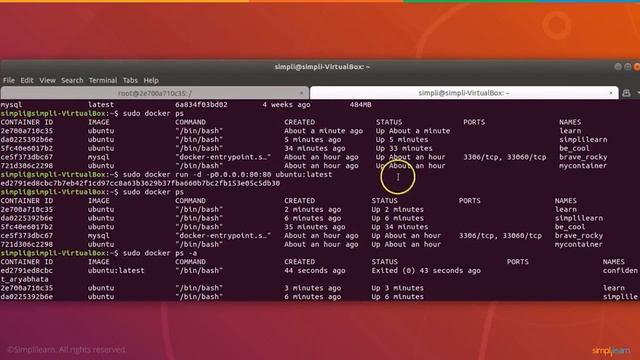Click 'Up About a minute' status
This screenshot has height=360, width=640.
(413, 131)
